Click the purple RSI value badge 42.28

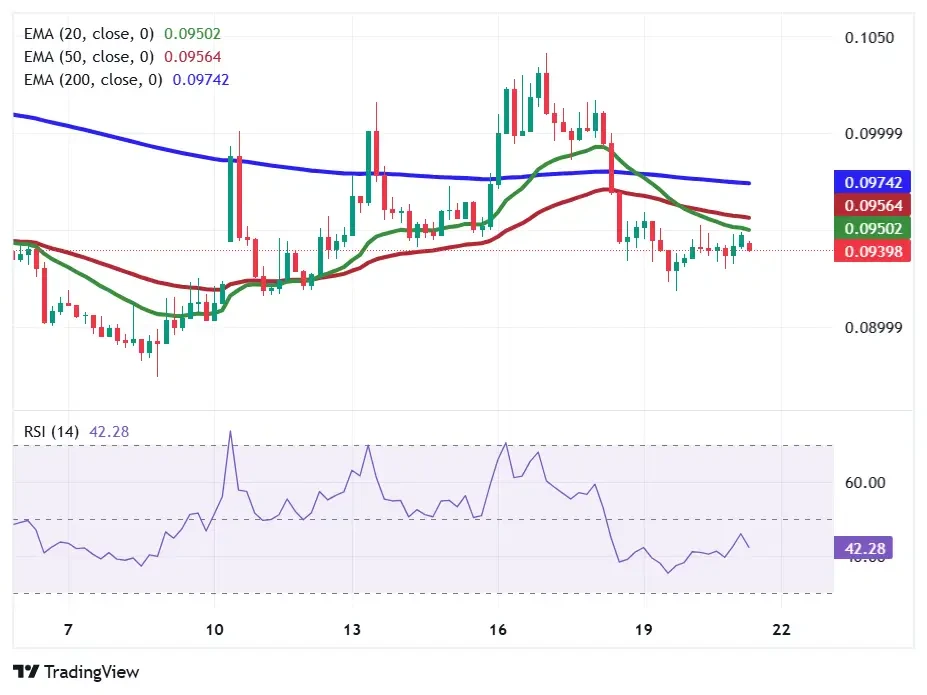coord(864,547)
